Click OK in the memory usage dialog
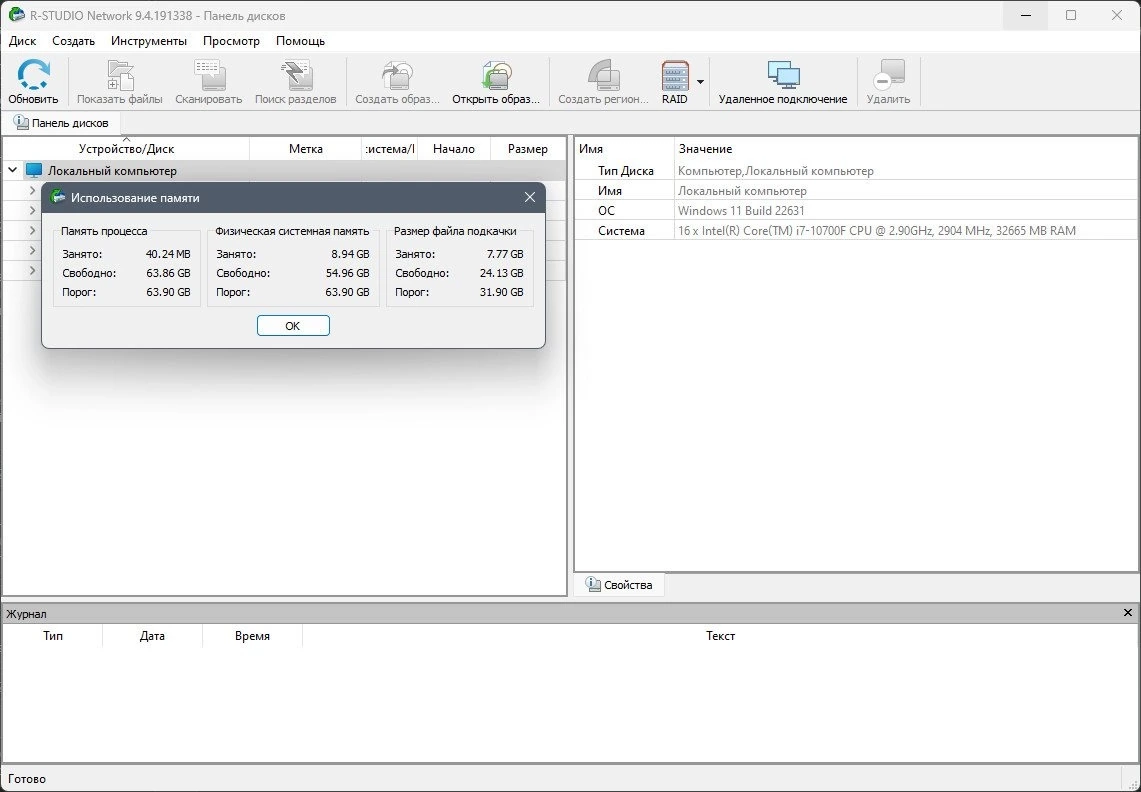The image size is (1141, 792). coord(293,325)
